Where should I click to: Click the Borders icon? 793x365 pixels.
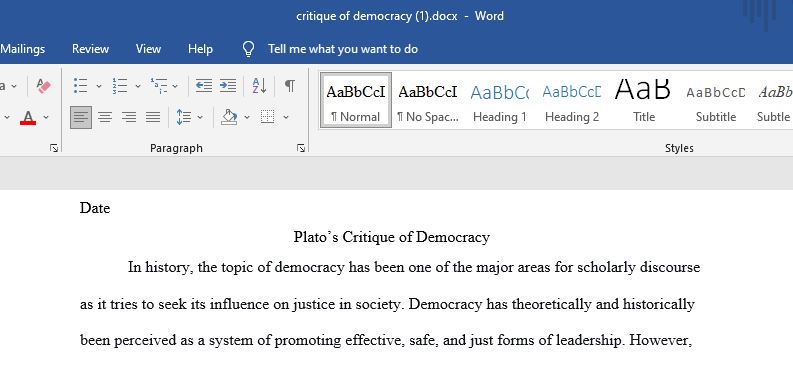pyautogui.click(x=268, y=117)
